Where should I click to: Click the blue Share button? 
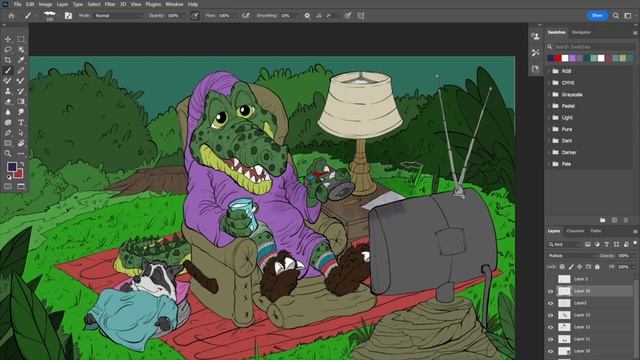597,16
